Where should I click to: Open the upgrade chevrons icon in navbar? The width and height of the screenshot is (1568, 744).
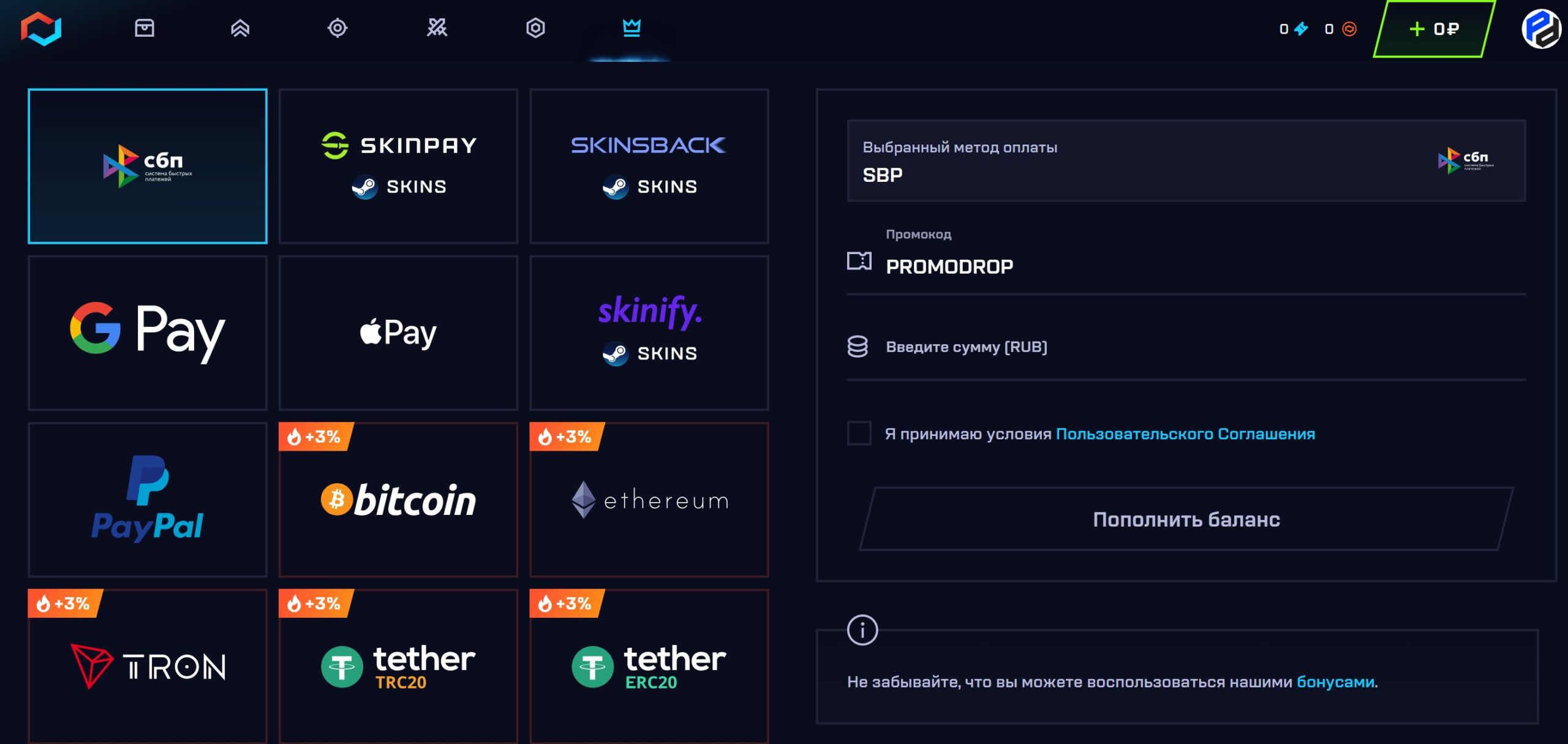(240, 28)
